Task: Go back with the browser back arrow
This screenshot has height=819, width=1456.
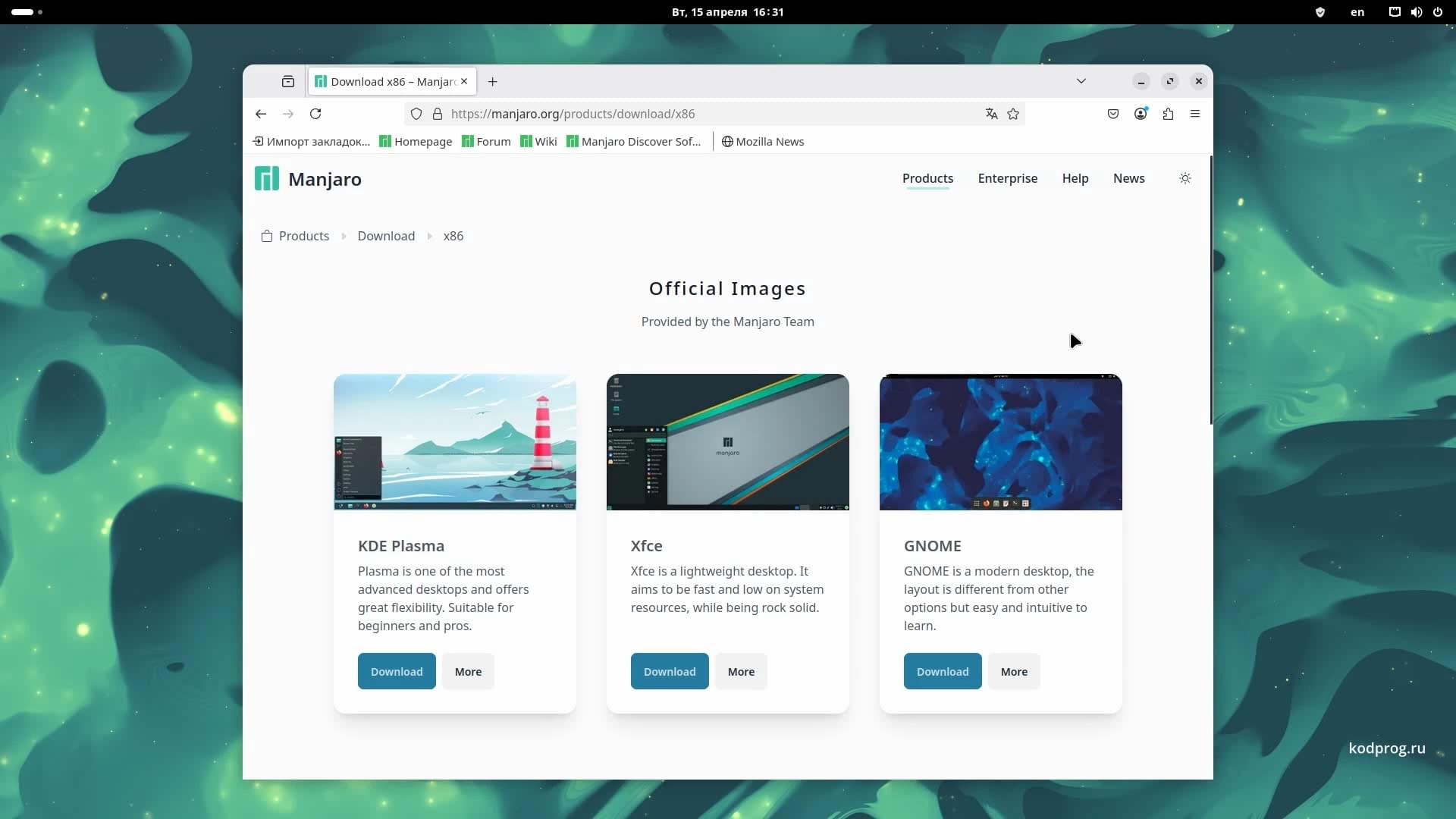Action: [261, 114]
